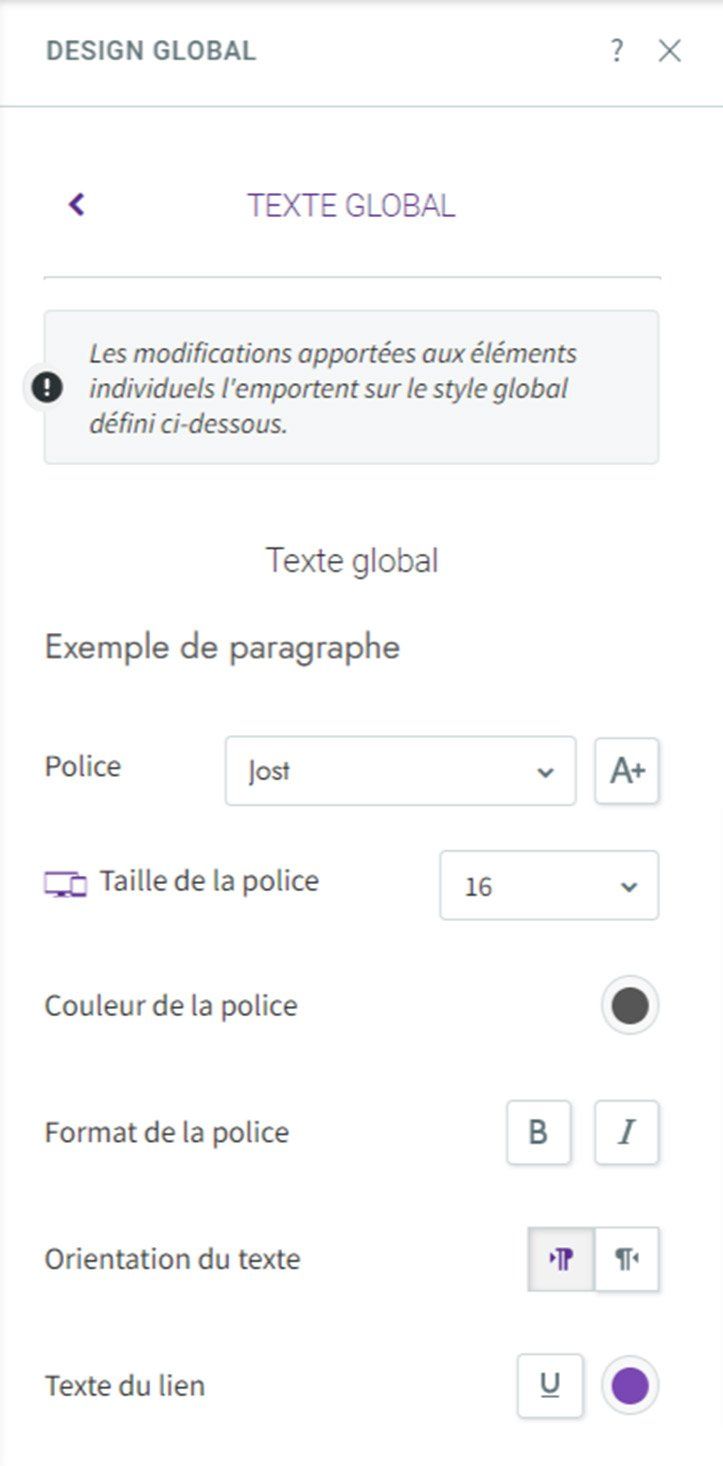Click the TEXTE GLOBAL heading
Viewport: 723px width, 1466px height.
click(351, 205)
